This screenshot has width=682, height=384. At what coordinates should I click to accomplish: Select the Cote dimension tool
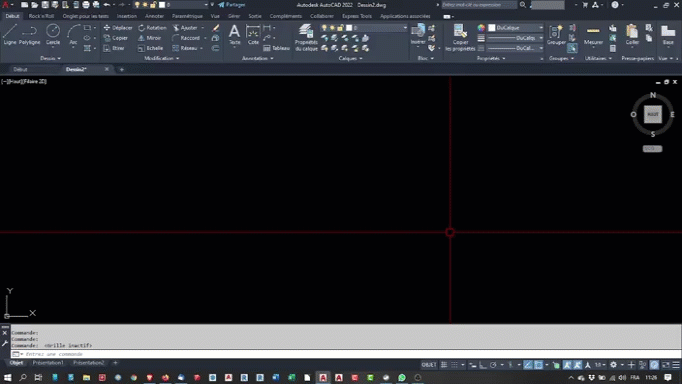(253, 35)
